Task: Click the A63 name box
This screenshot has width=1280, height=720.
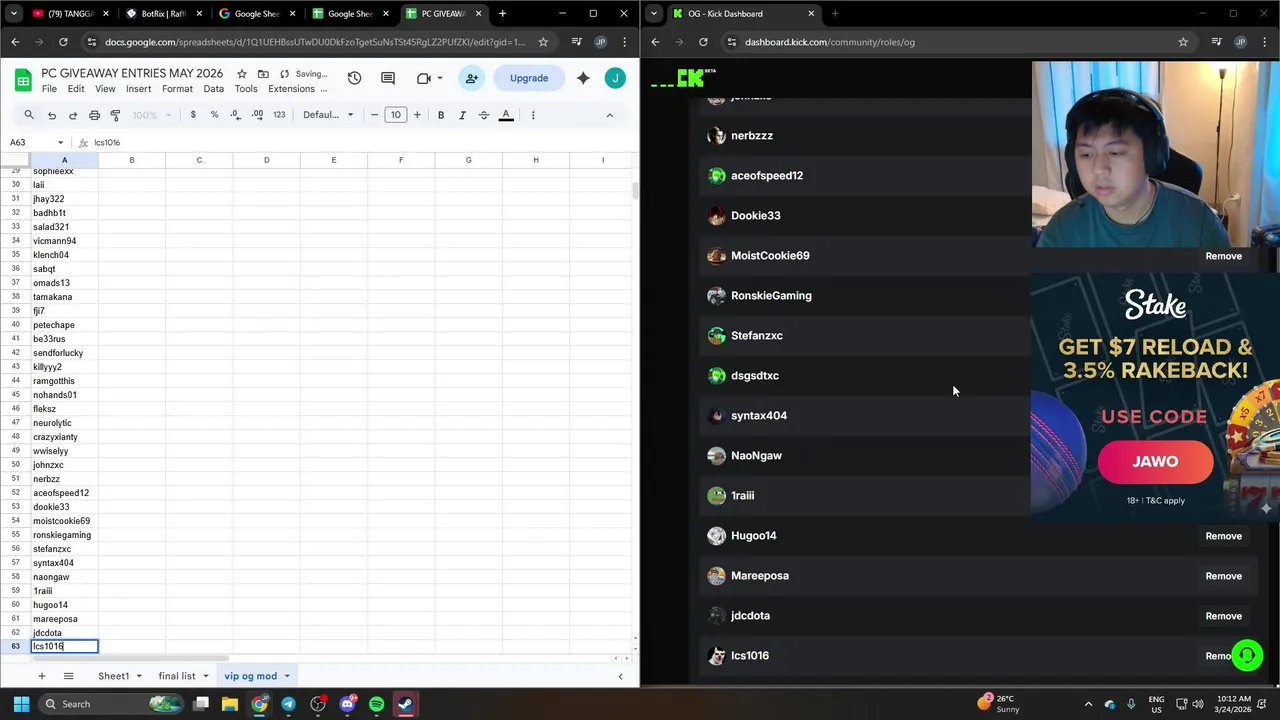Action: [30, 143]
